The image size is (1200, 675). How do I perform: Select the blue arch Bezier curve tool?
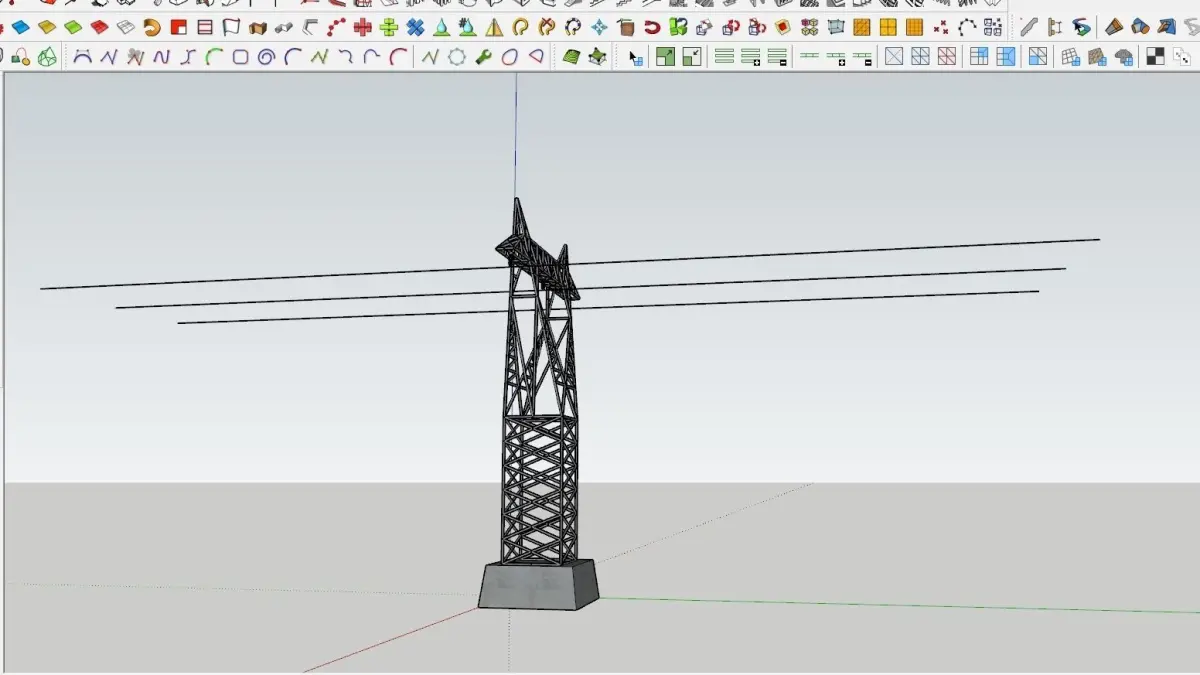coord(83,57)
